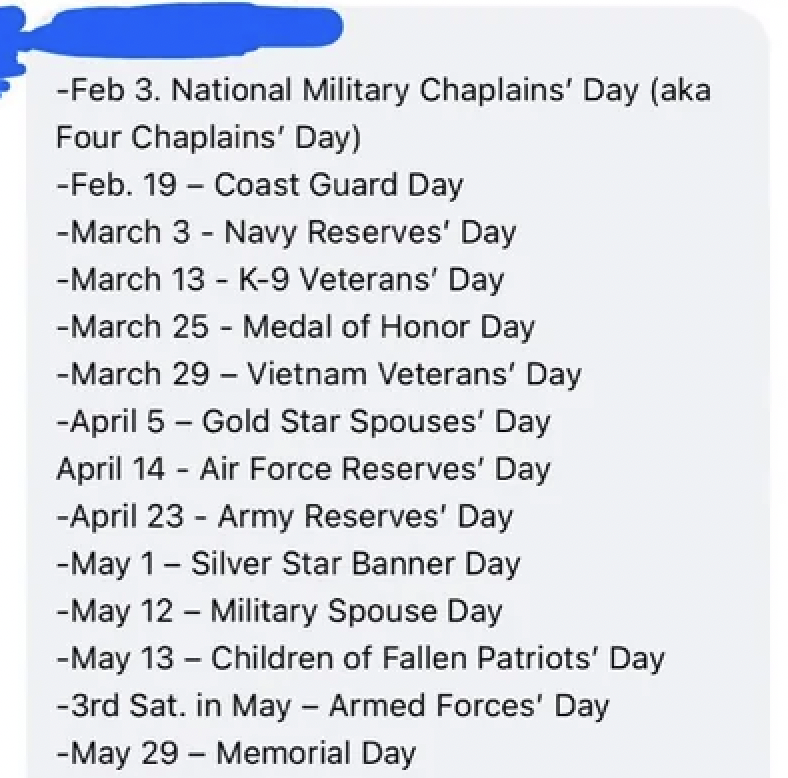Click the April 5 Gold Star Spouses' Day entry
The width and height of the screenshot is (788, 778).
click(304, 422)
